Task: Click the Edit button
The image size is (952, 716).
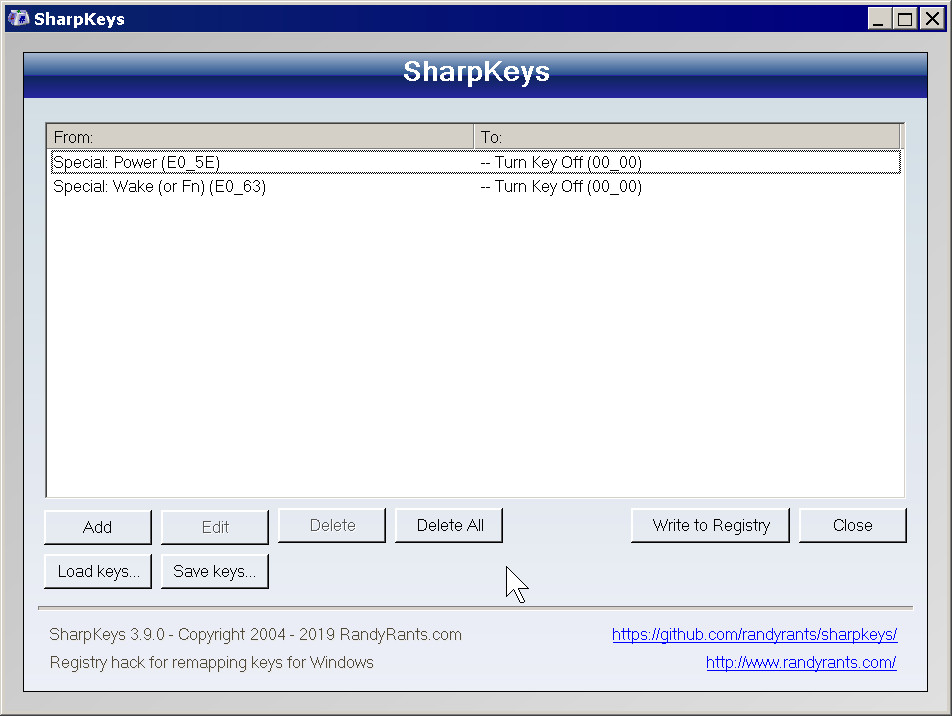Action: [215, 527]
